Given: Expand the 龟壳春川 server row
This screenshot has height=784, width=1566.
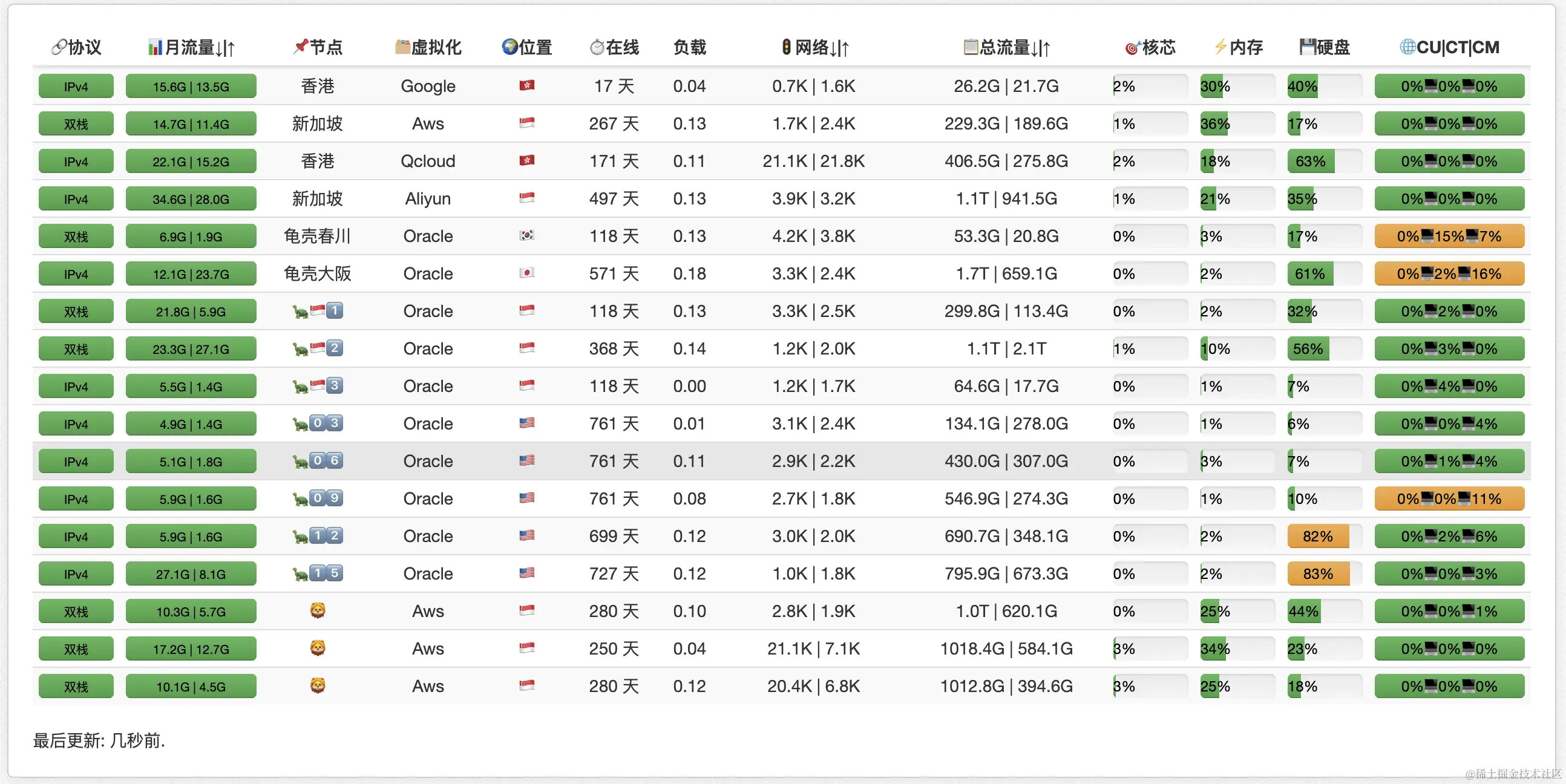Looking at the screenshot, I should (317, 237).
